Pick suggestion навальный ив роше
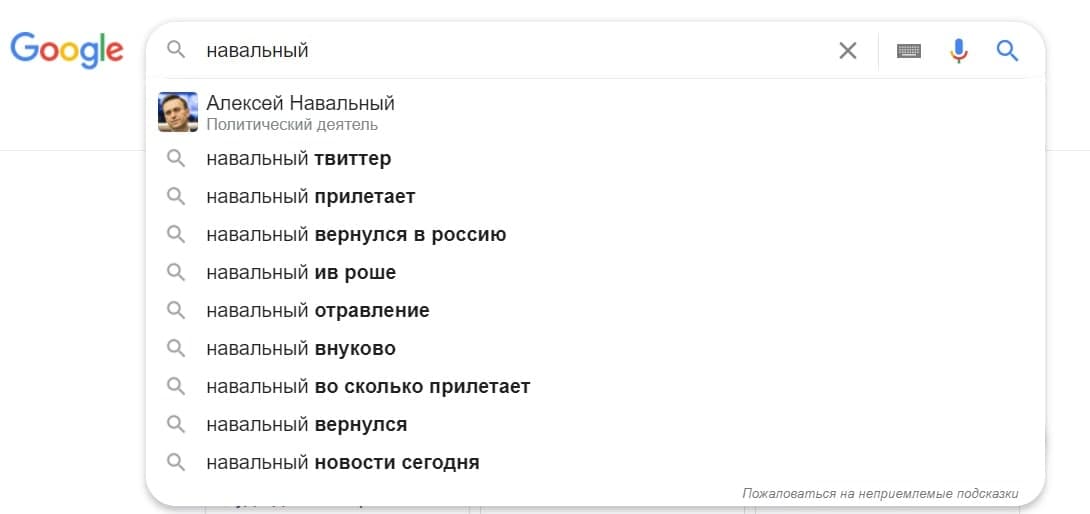The image size is (1090, 514). coord(595,273)
